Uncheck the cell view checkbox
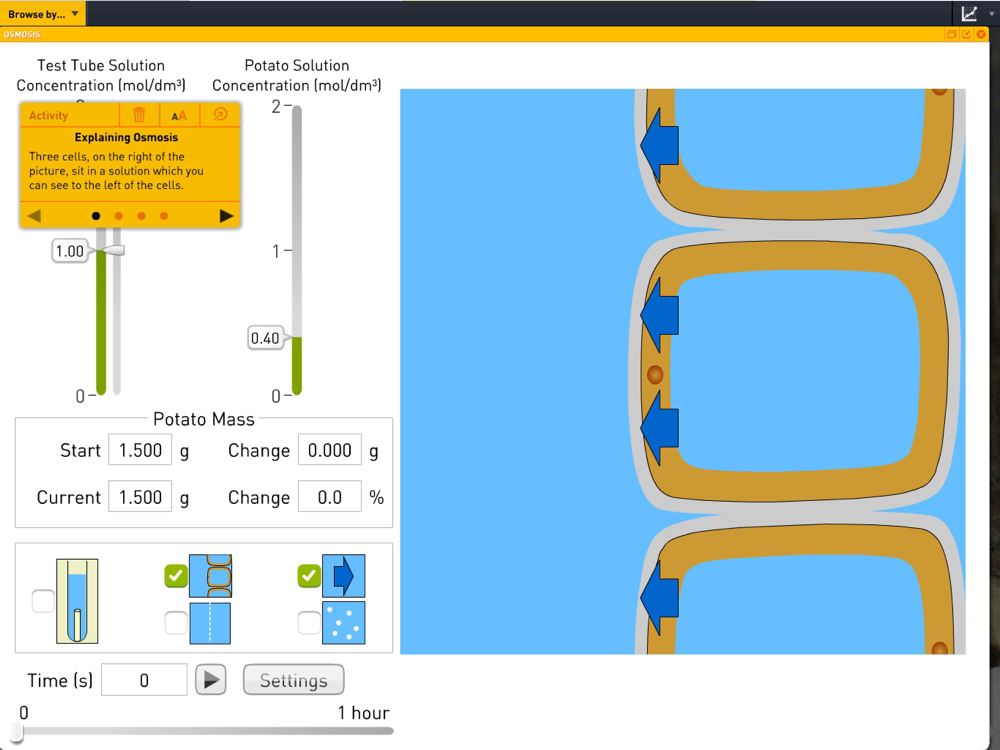 (x=176, y=576)
